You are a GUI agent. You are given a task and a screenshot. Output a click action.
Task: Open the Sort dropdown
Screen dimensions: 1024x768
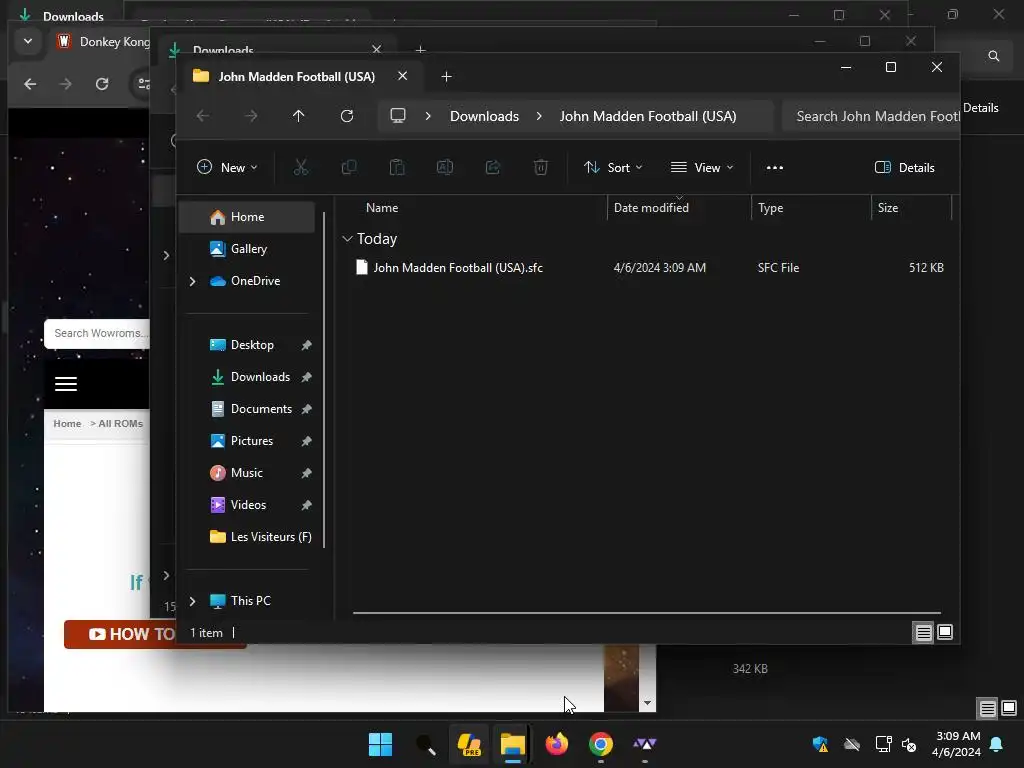click(x=613, y=168)
